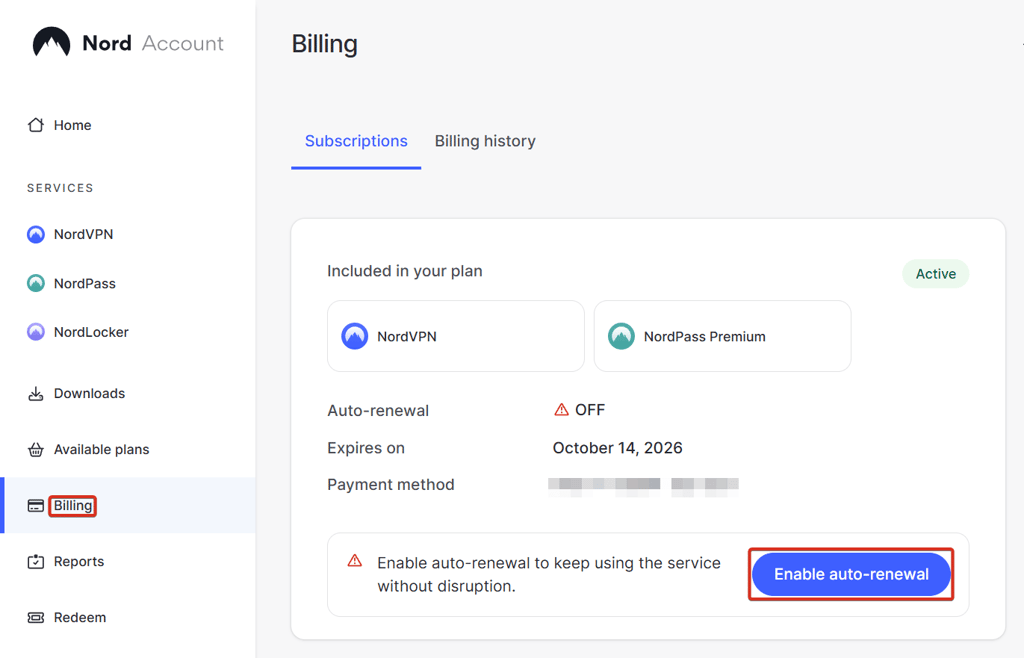Image resolution: width=1024 pixels, height=658 pixels.
Task: Click the Auto-renewal label
Action: tap(378, 411)
